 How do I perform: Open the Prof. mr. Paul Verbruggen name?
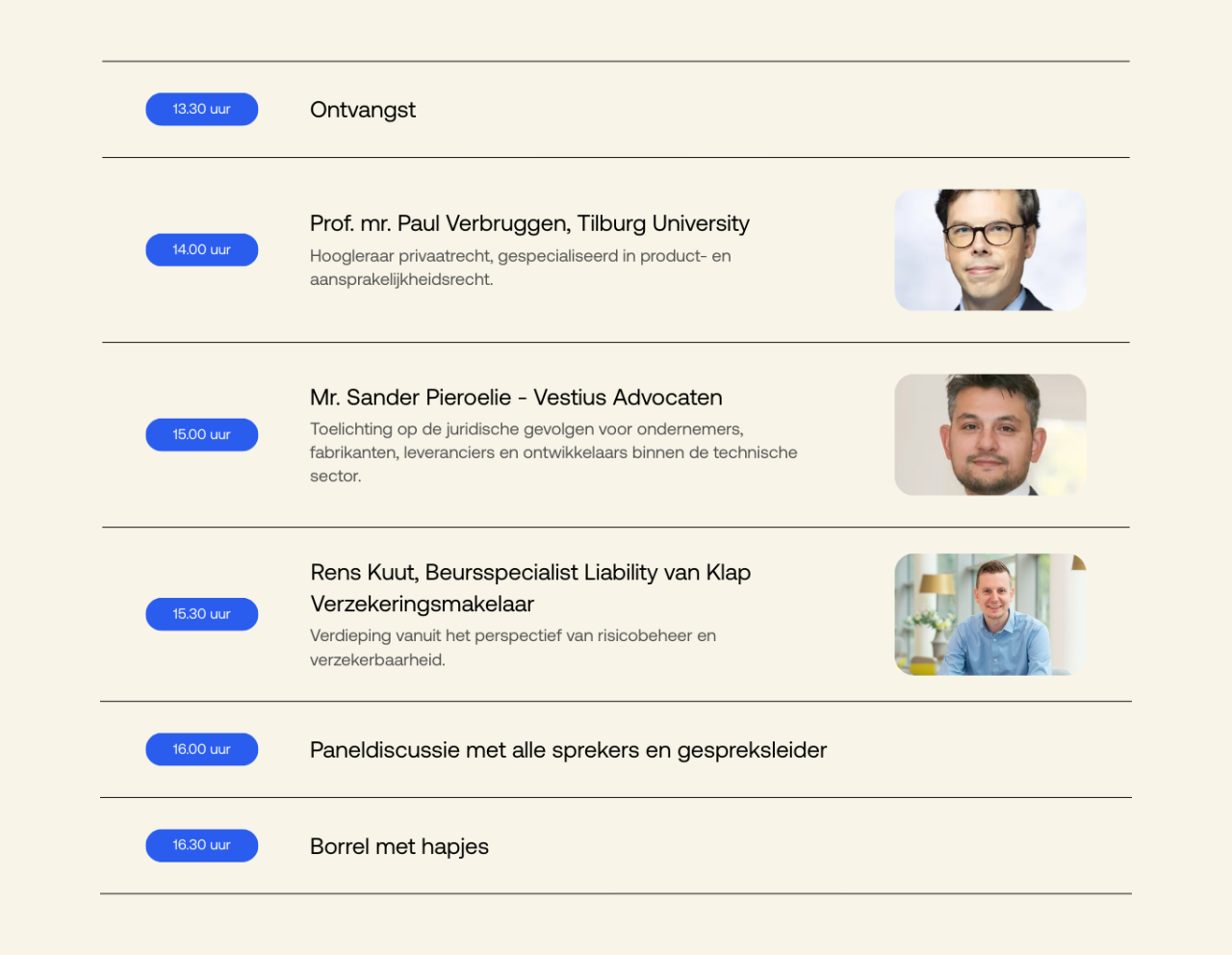(440, 223)
